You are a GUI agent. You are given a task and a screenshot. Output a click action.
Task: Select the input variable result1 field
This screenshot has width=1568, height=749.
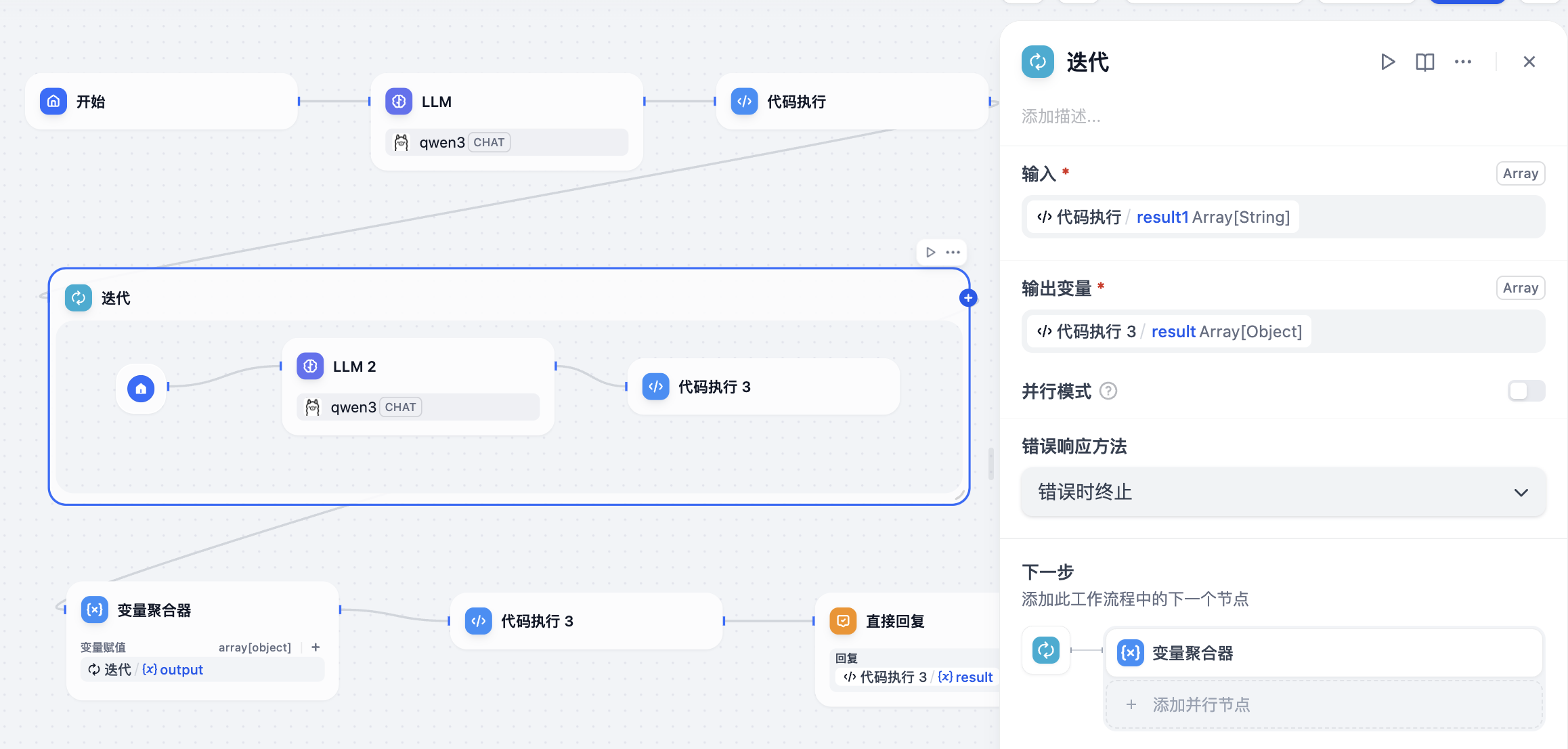[x=1162, y=217]
